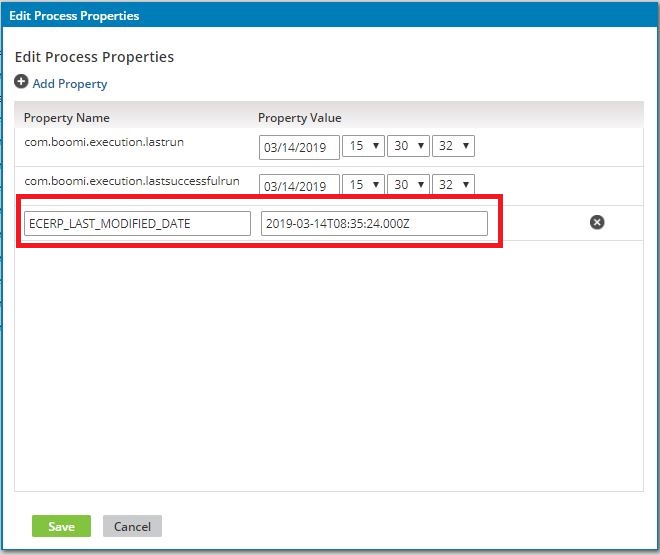Open lastsuccessfulrun hour dropdown showing 15
660x555 pixels.
click(x=363, y=184)
